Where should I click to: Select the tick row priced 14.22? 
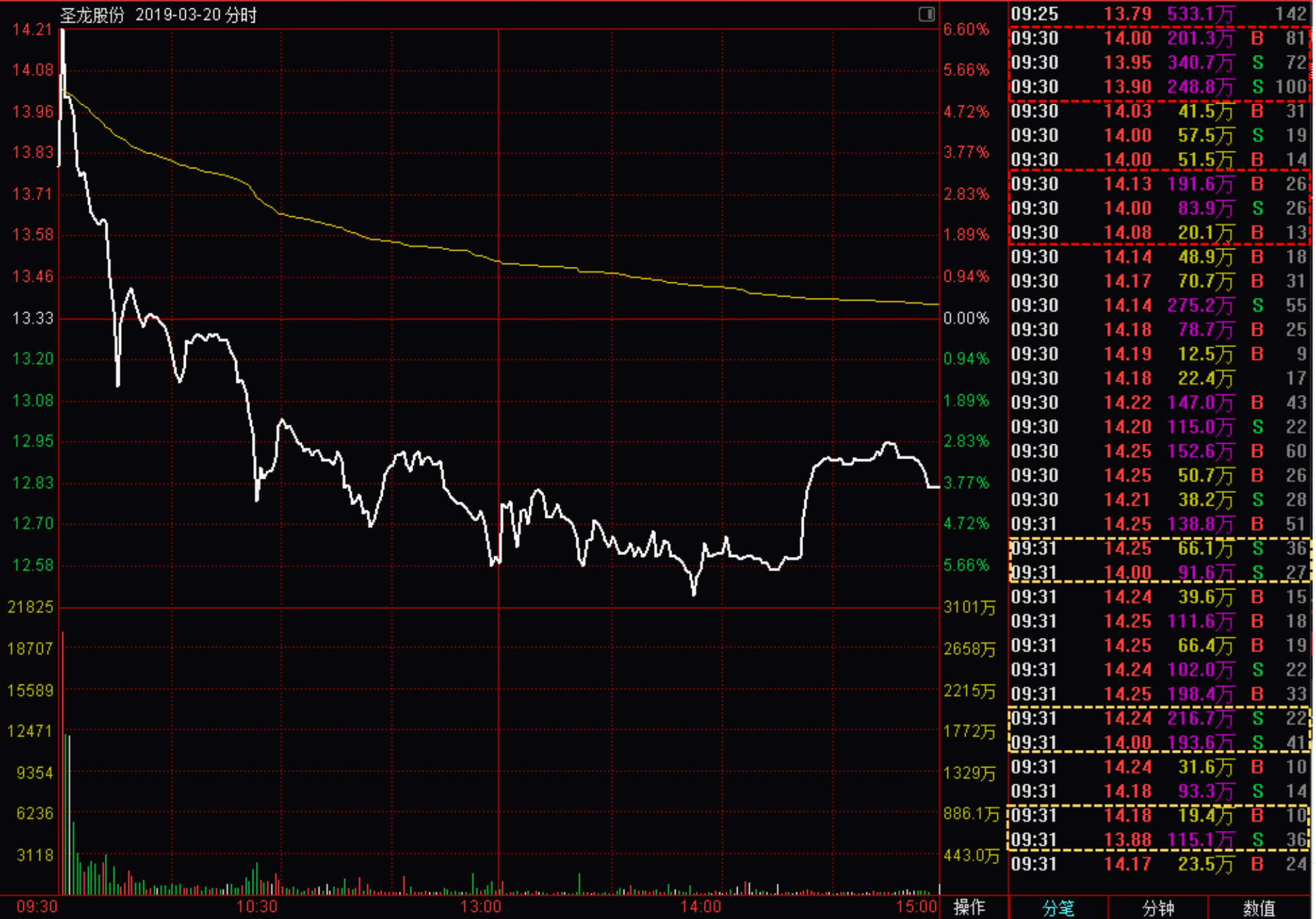click(x=1159, y=403)
